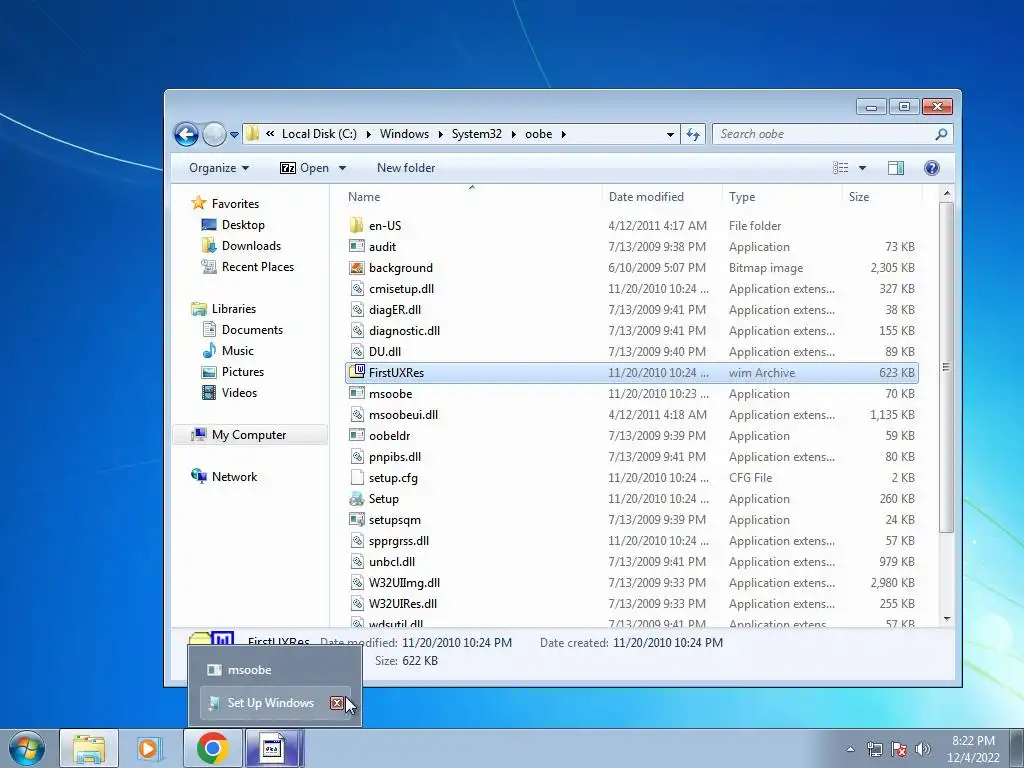Select the Setup application icon

tap(357, 499)
